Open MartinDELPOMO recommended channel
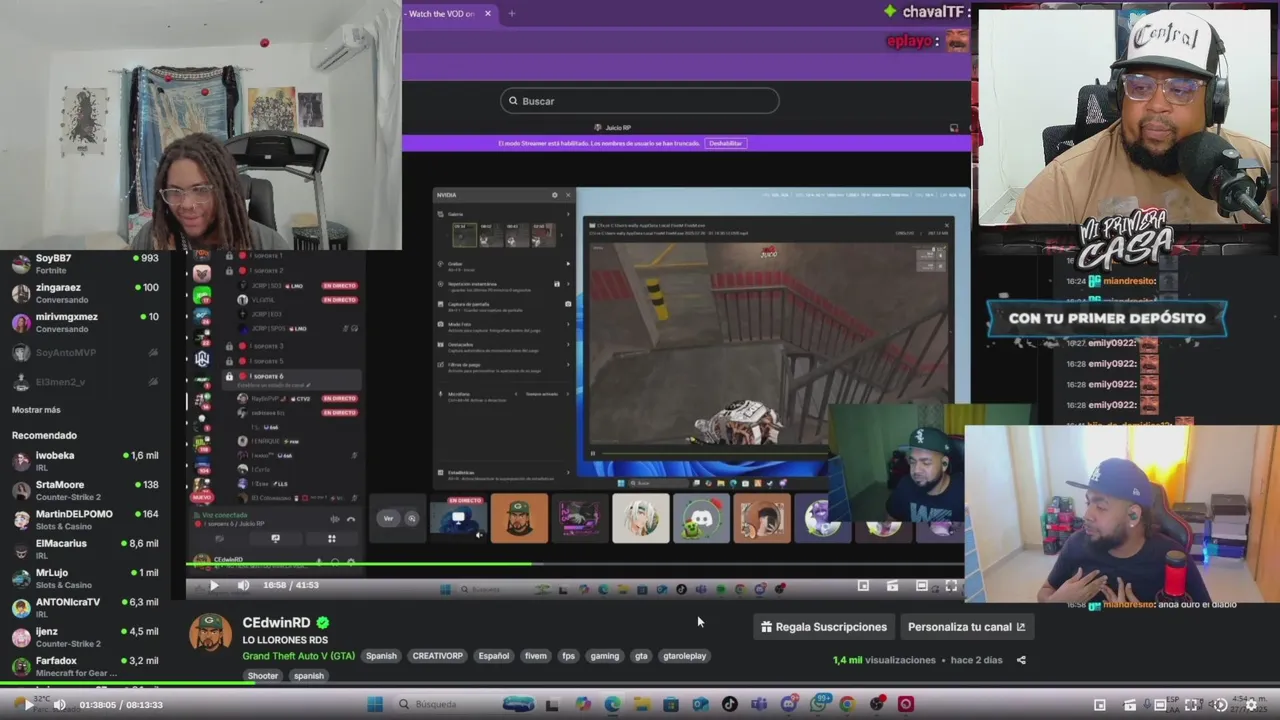 tap(85, 520)
